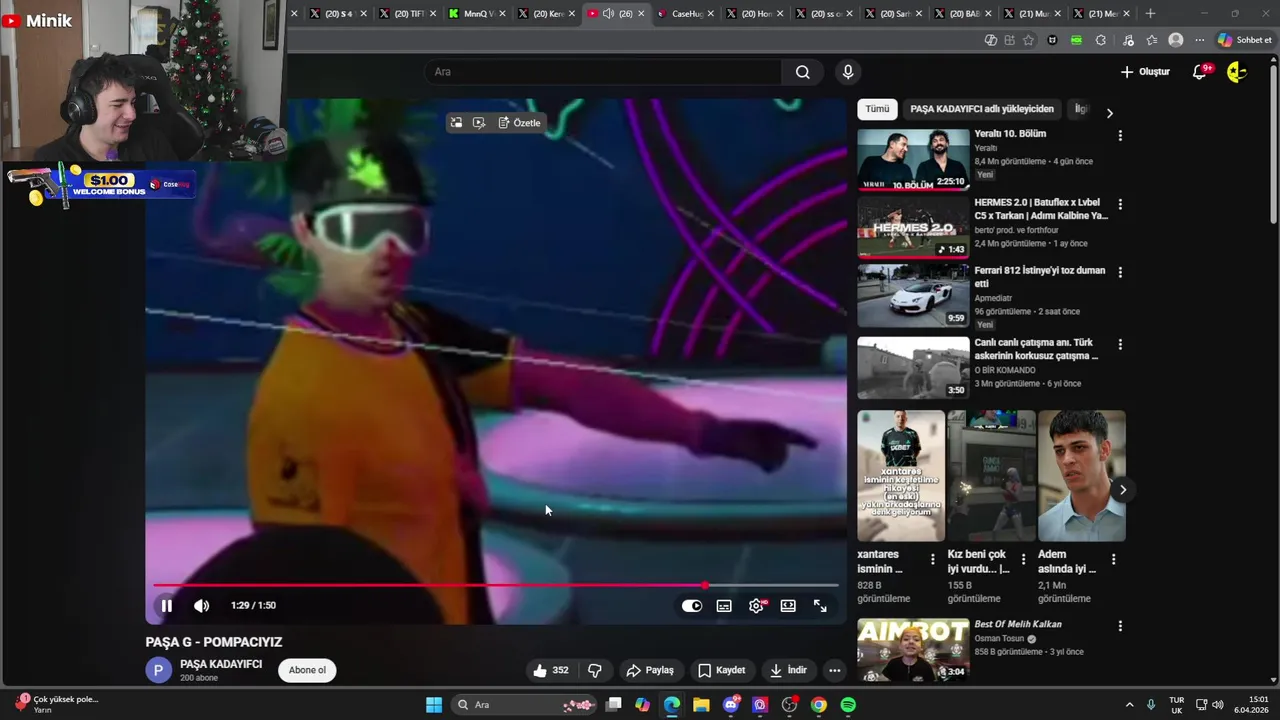Show next Shorts with the right arrow
Viewport: 1280px width, 720px height.
(1123, 490)
